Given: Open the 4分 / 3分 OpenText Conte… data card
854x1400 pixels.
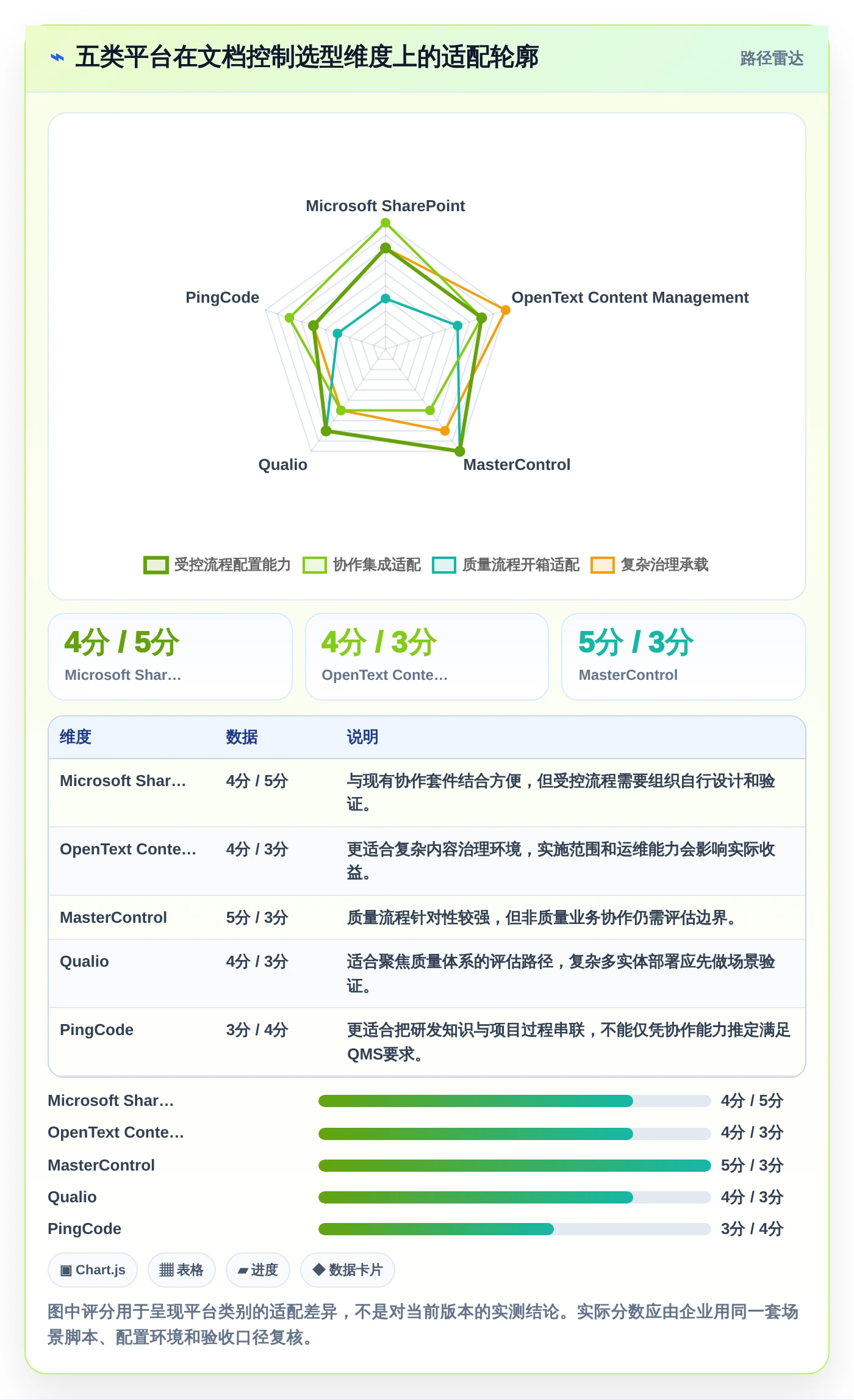Looking at the screenshot, I should [x=427, y=657].
